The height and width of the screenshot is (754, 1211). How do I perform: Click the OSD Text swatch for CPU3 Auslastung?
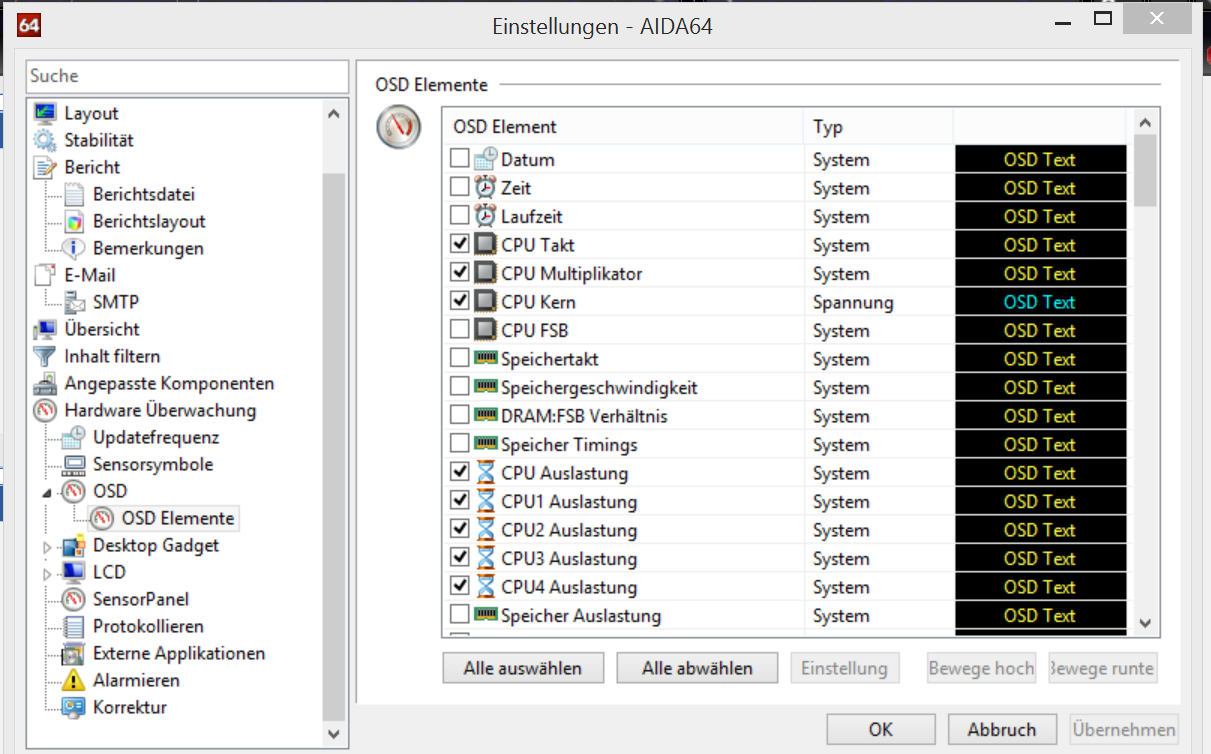click(1040, 558)
